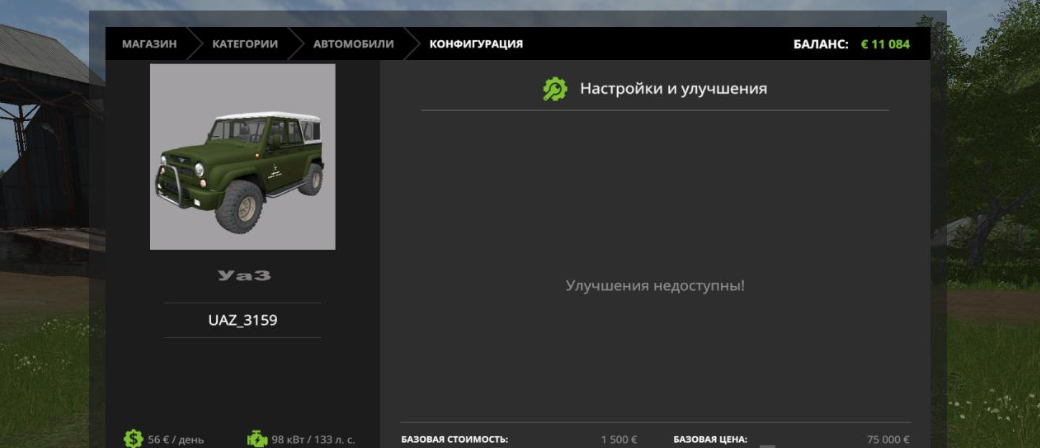Go back to Магазин breadcrumb

(149, 44)
